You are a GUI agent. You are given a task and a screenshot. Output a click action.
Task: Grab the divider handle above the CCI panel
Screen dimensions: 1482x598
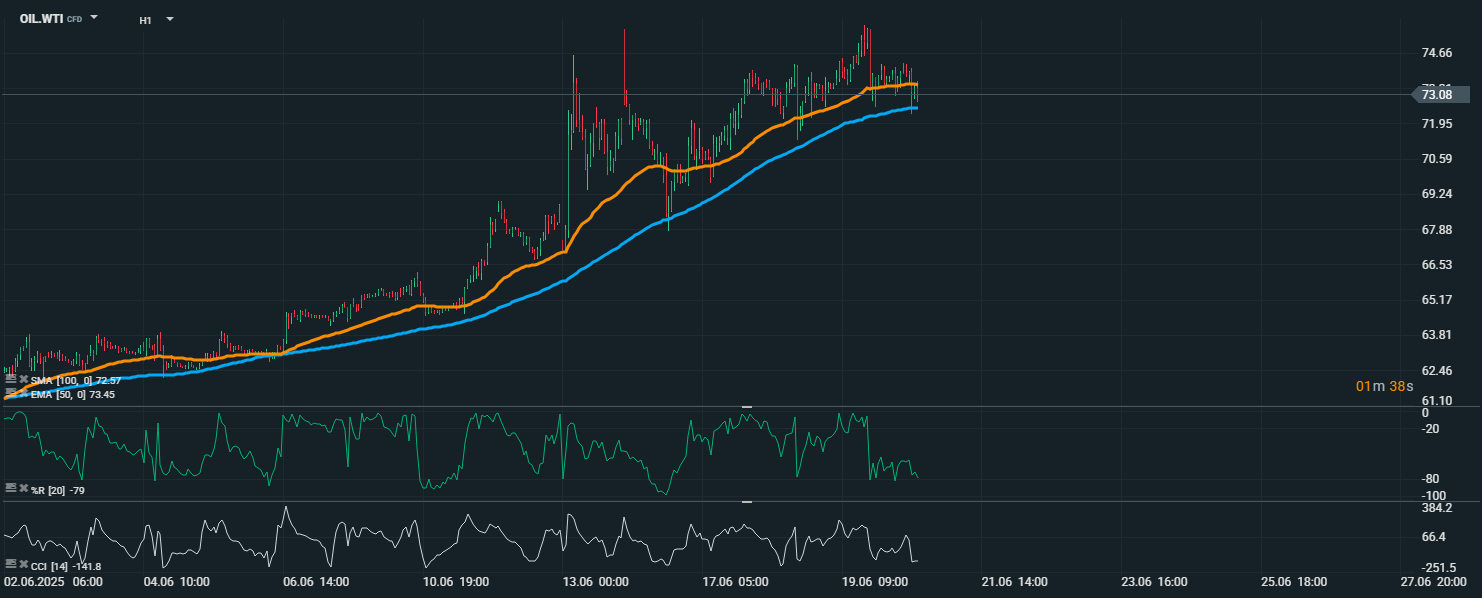tap(746, 502)
